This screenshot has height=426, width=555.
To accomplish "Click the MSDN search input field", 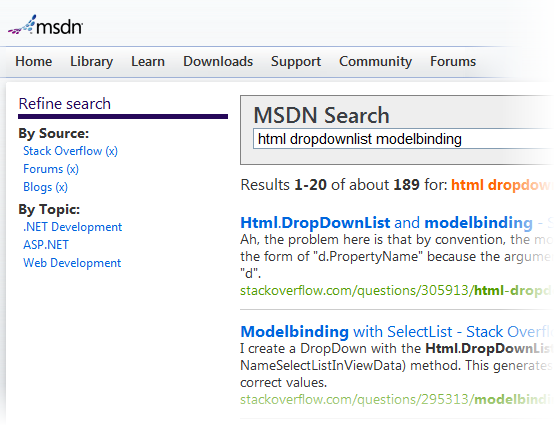I will click(404, 139).
